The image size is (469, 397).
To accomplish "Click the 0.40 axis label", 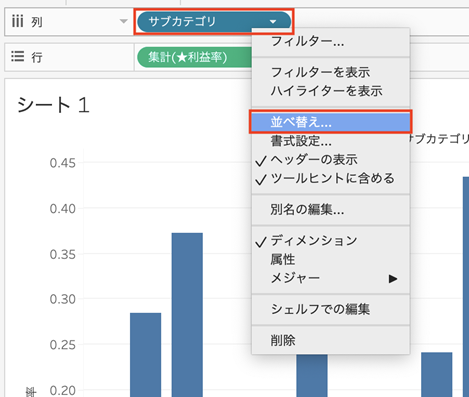I will [62, 209].
